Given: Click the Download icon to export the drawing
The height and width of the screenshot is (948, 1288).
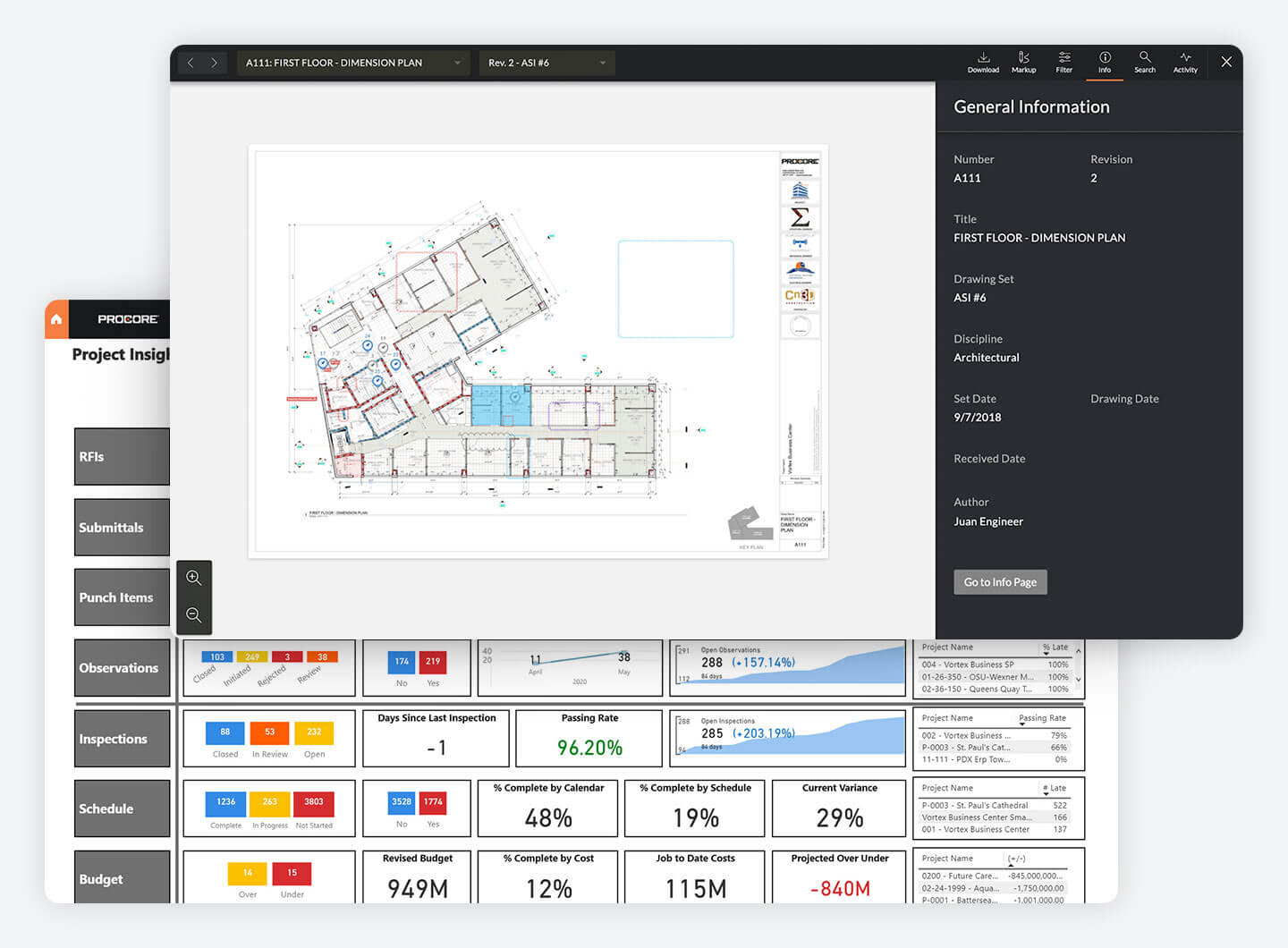Looking at the screenshot, I should tap(983, 61).
